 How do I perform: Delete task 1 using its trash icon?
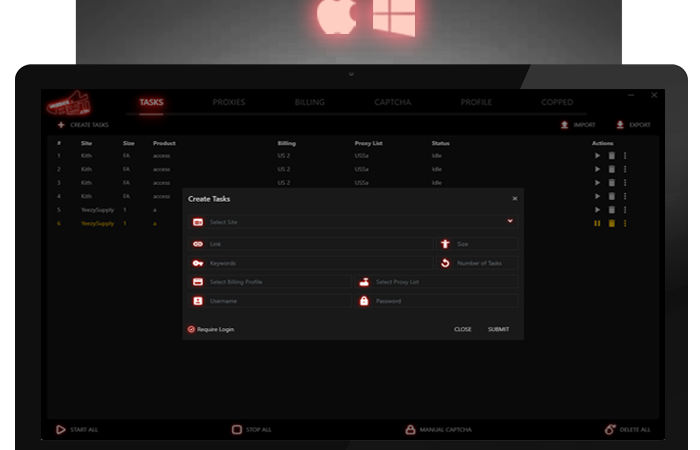click(x=612, y=156)
